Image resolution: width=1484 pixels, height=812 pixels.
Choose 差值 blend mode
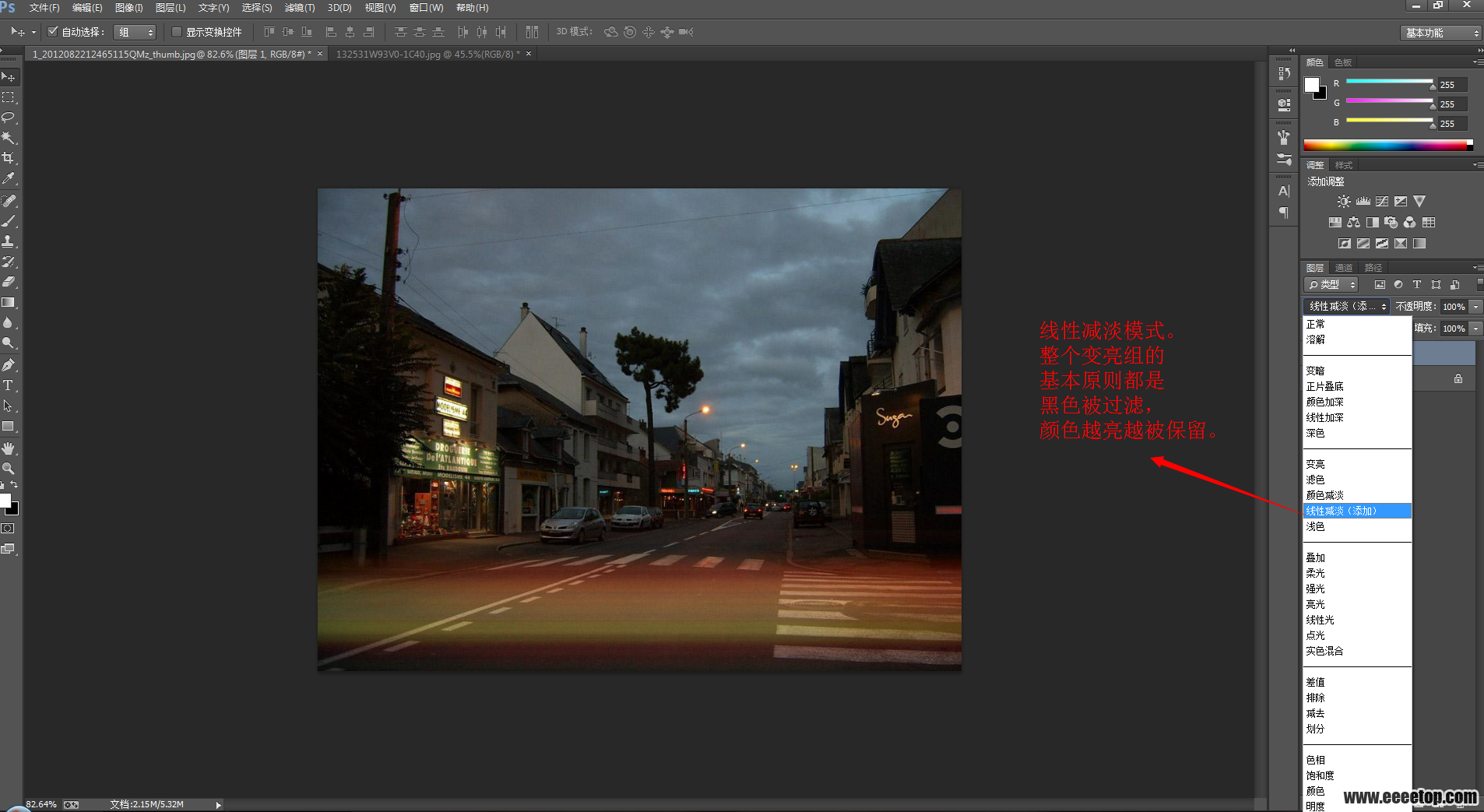[1357, 682]
